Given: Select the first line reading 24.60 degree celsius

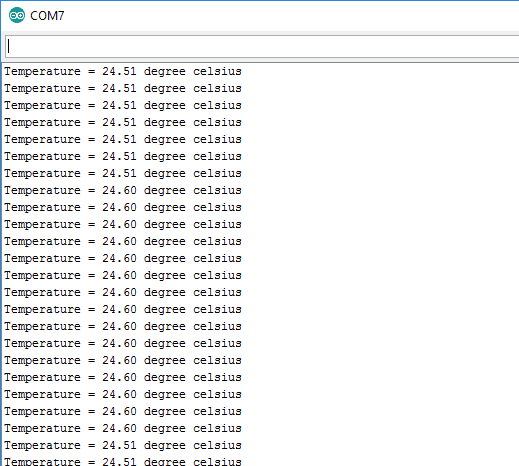Looking at the screenshot, I should click(123, 190).
